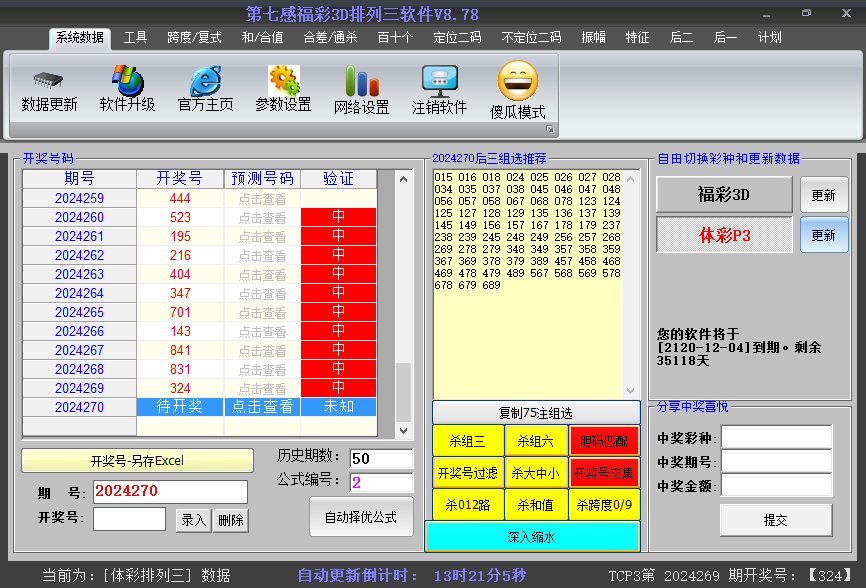This screenshot has width=866, height=588.
Task: Switch to the 跨度/复式 tab
Action: point(194,38)
